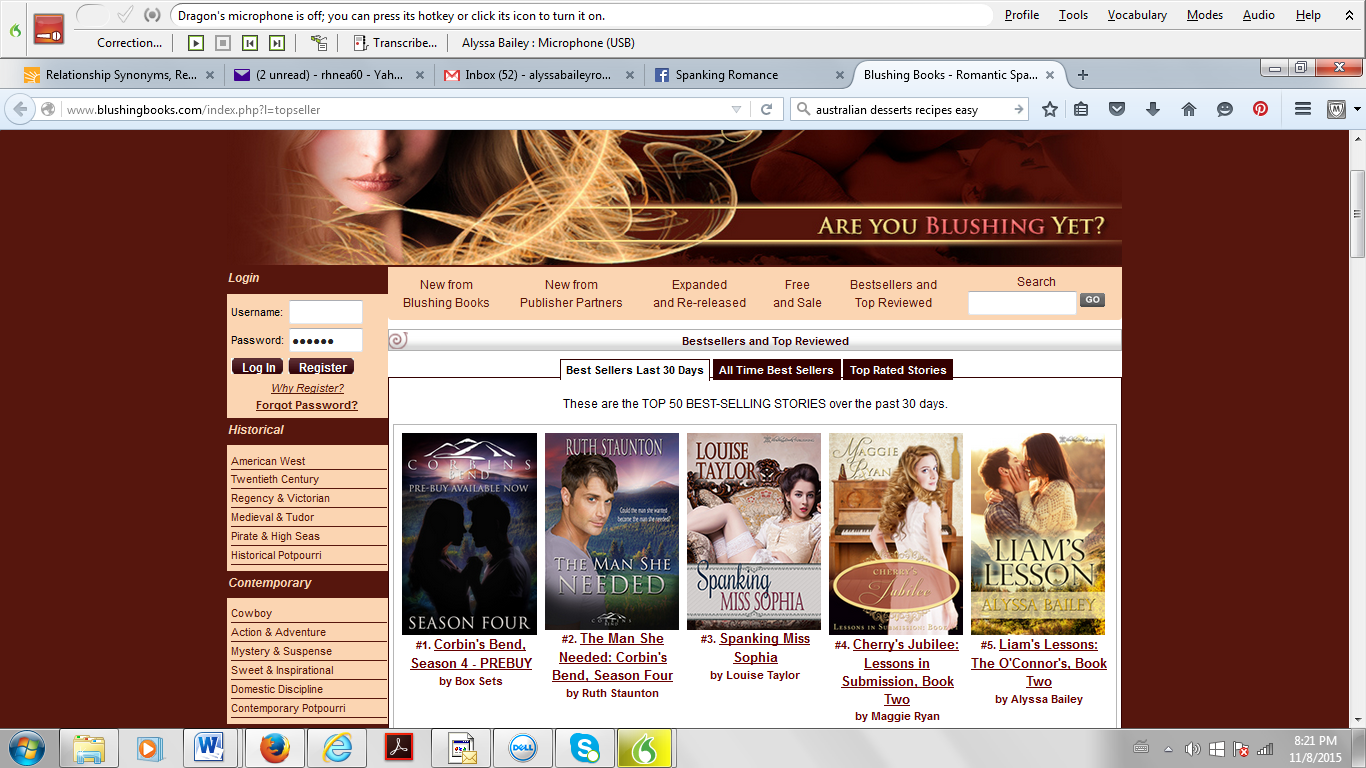The image size is (1366, 768).
Task: Switch to All Time Best Sellers tab
Action: (x=776, y=370)
